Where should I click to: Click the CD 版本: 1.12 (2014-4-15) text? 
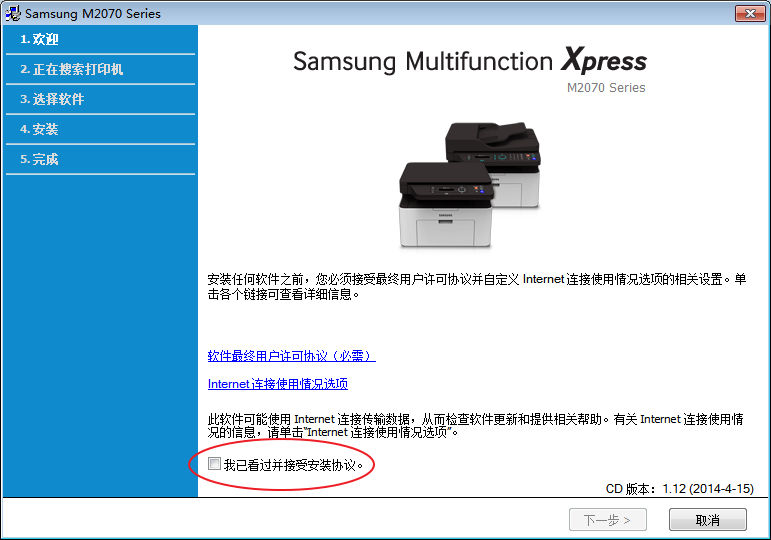pyautogui.click(x=680, y=488)
